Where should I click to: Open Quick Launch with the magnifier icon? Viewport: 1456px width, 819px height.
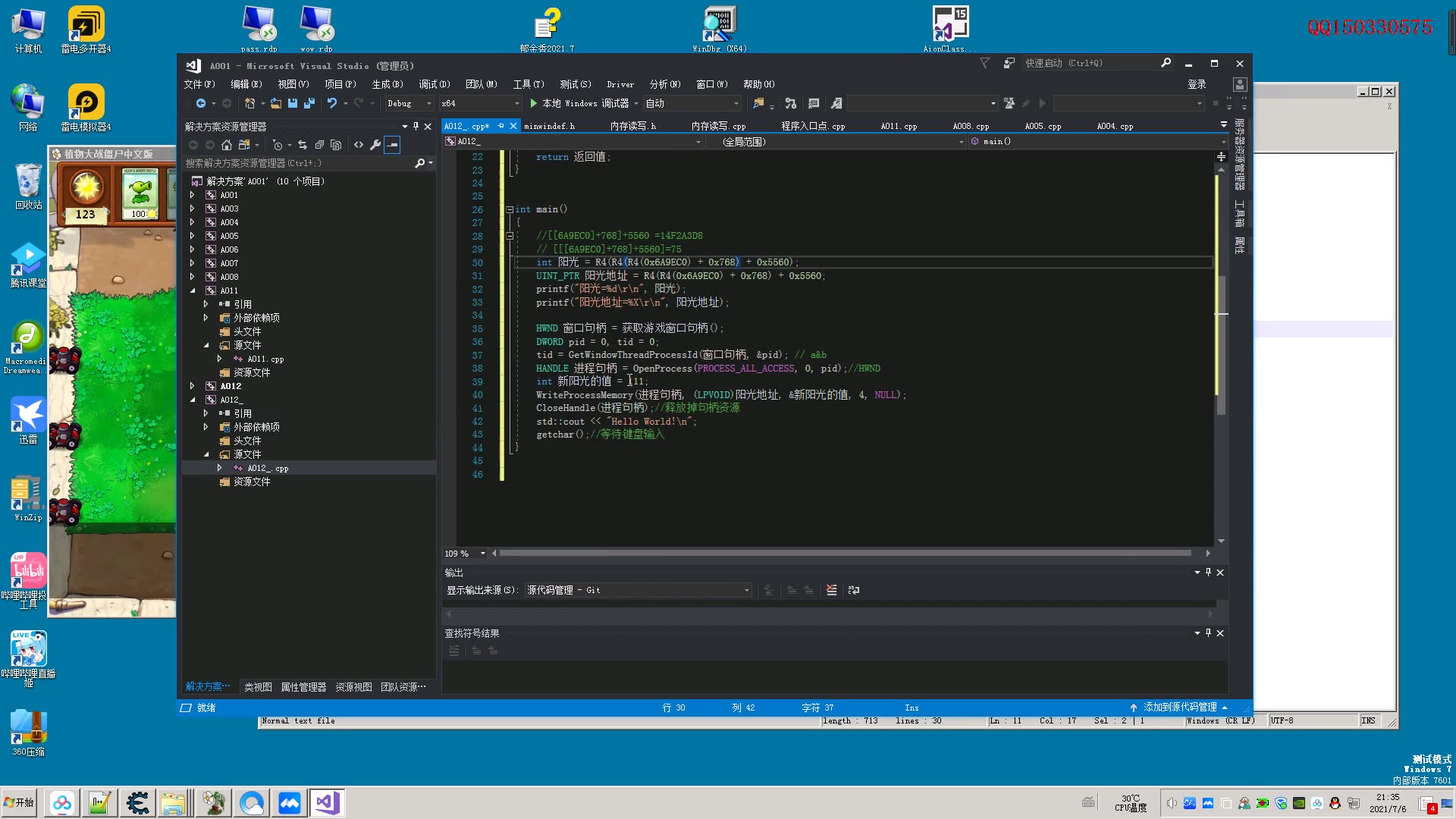[1166, 63]
